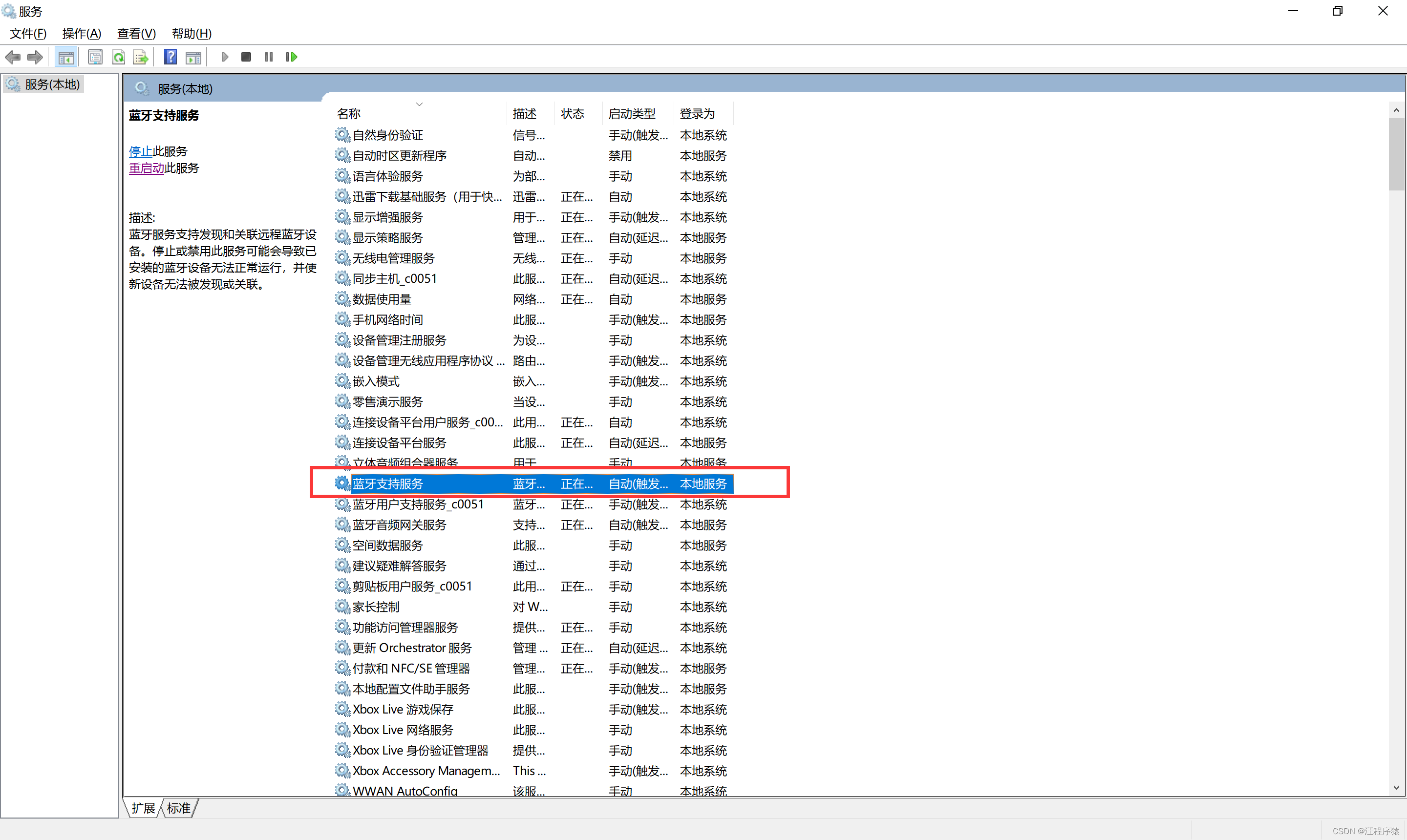
Task: Open the 文件(F) menu
Action: (x=28, y=33)
